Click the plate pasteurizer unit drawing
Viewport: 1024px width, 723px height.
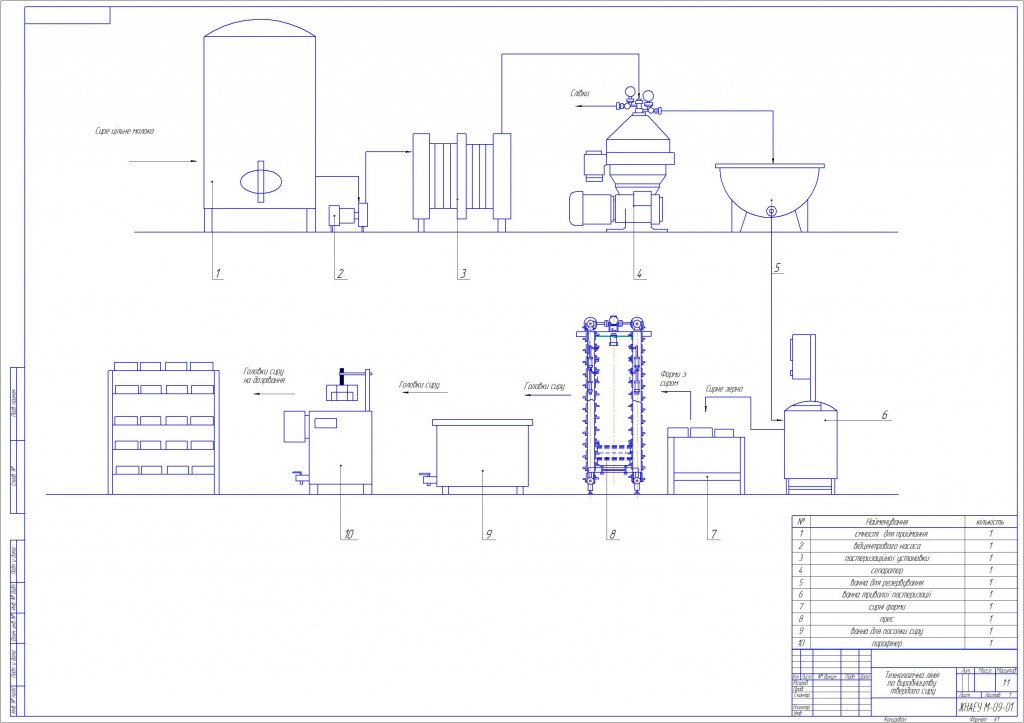pyautogui.click(x=462, y=181)
